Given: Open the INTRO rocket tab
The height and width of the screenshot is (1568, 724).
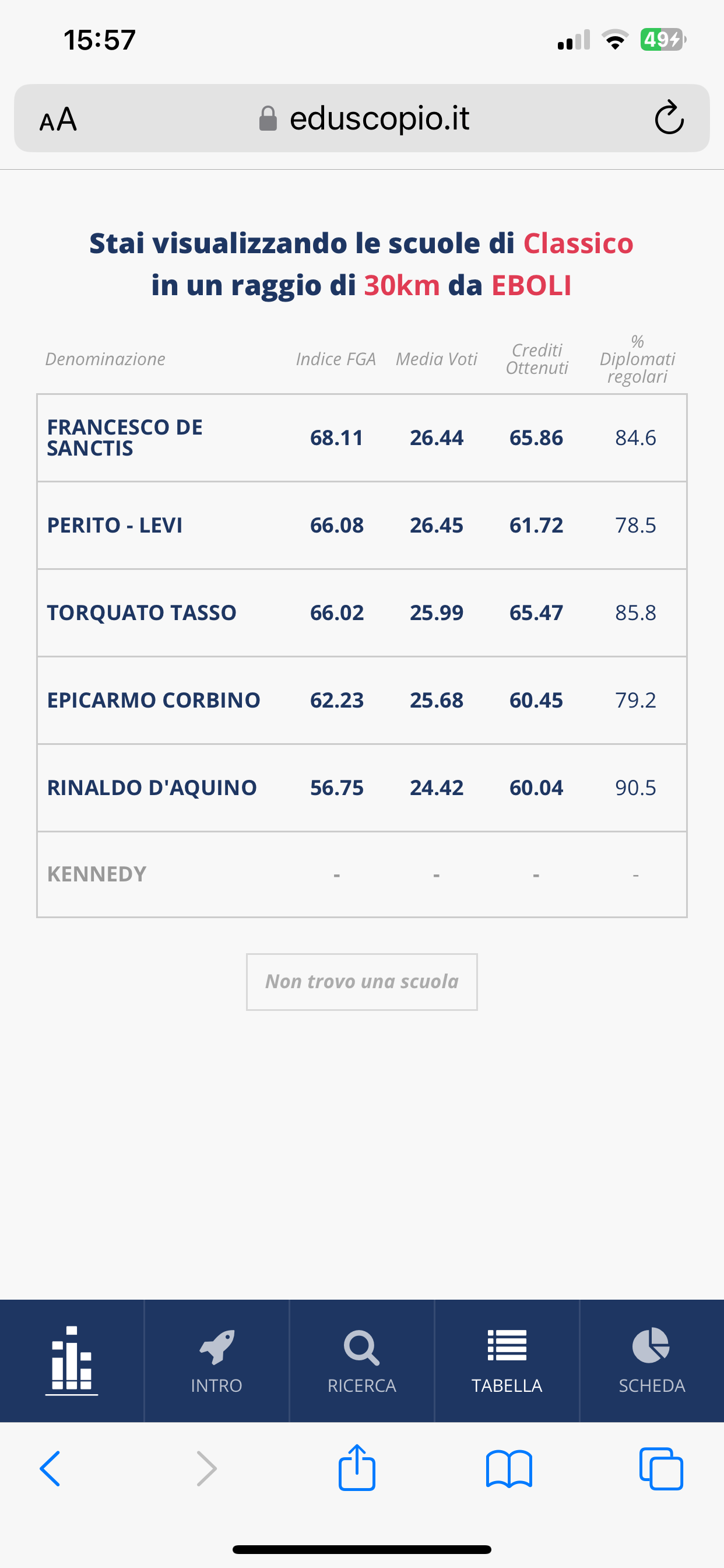Looking at the screenshot, I should (x=217, y=1361).
